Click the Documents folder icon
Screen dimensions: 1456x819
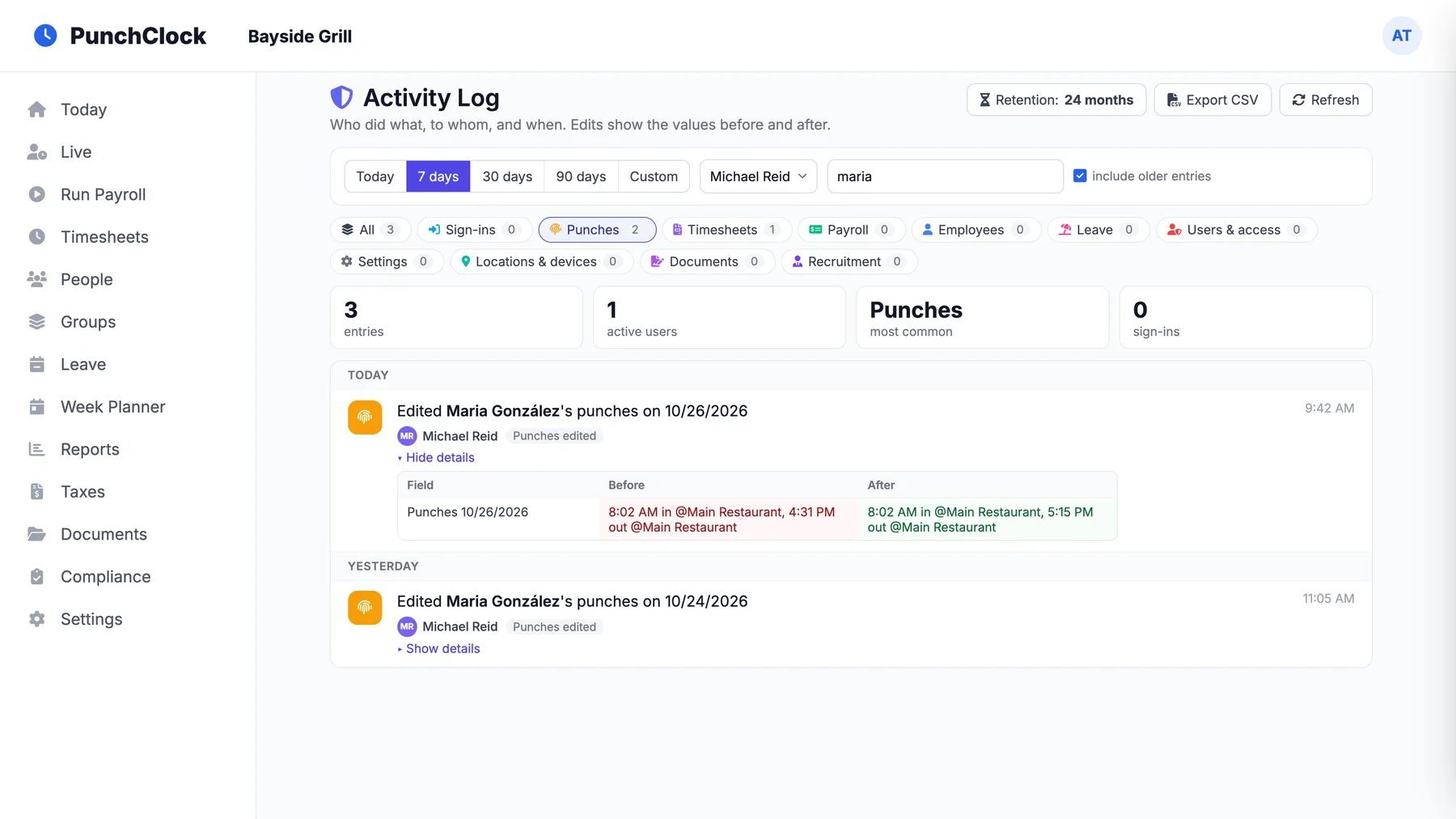pyautogui.click(x=37, y=534)
